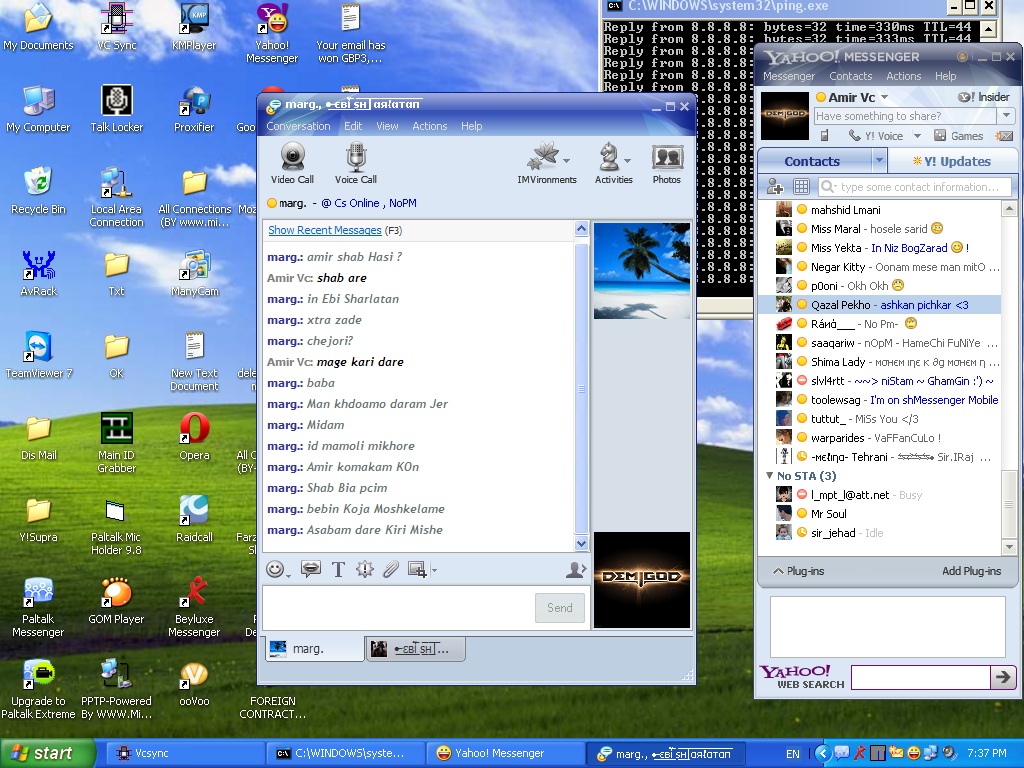Open Actions menu in chat window
This screenshot has height=768, width=1024.
tap(429, 126)
